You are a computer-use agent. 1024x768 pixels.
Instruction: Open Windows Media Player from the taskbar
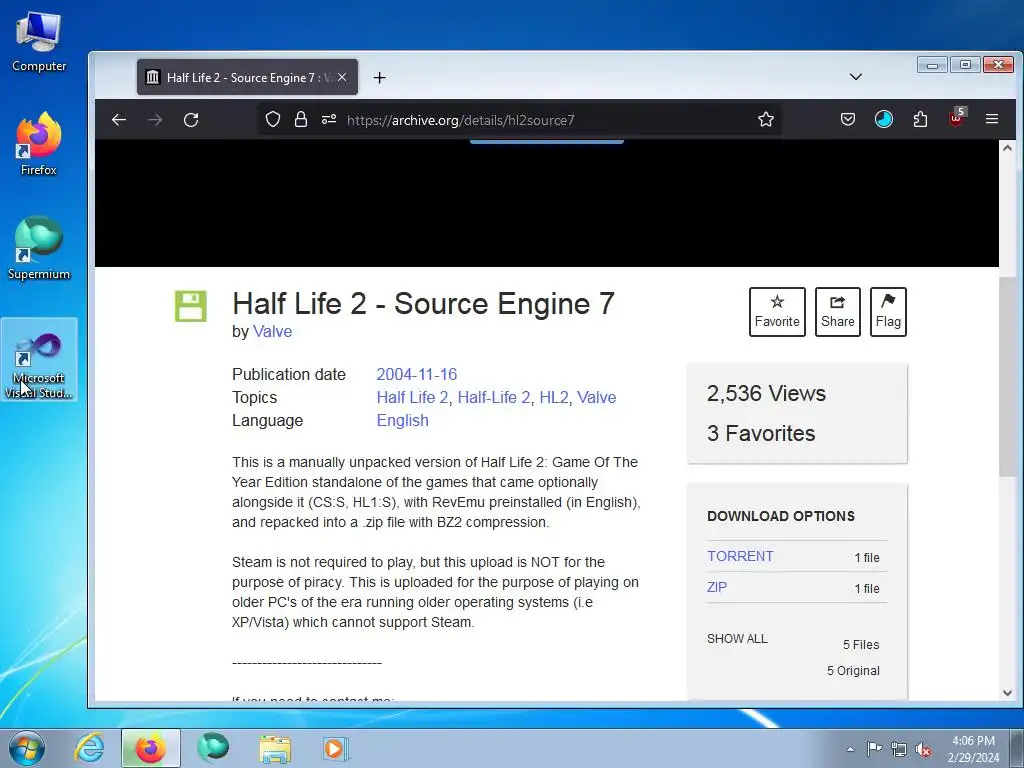[336, 748]
